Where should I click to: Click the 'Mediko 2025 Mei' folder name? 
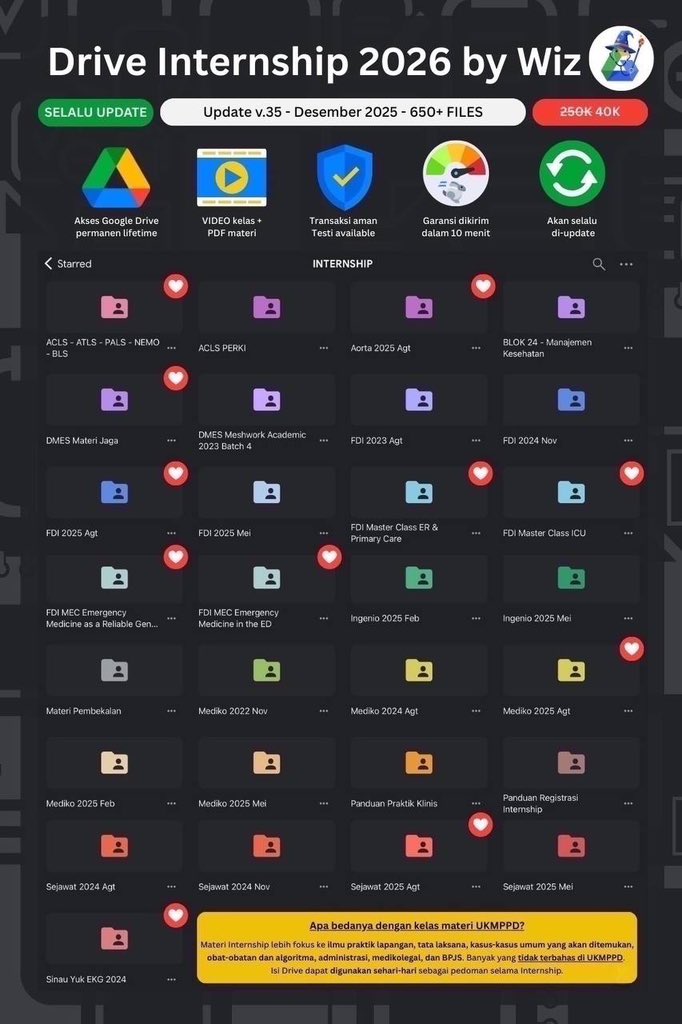pos(232,804)
